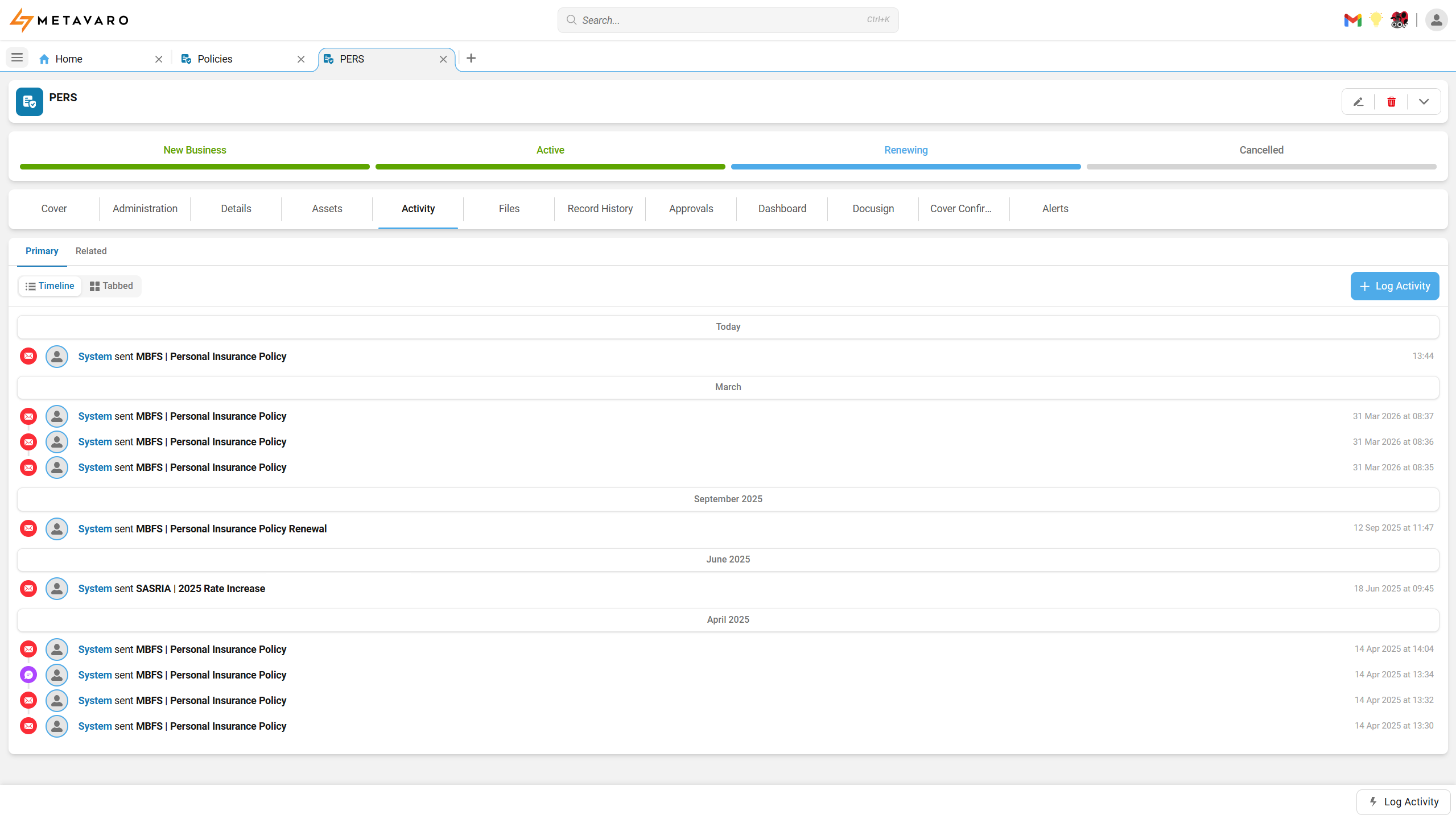The image size is (1456, 819).
Task: Switch to the Related sub-tab
Action: [91, 251]
